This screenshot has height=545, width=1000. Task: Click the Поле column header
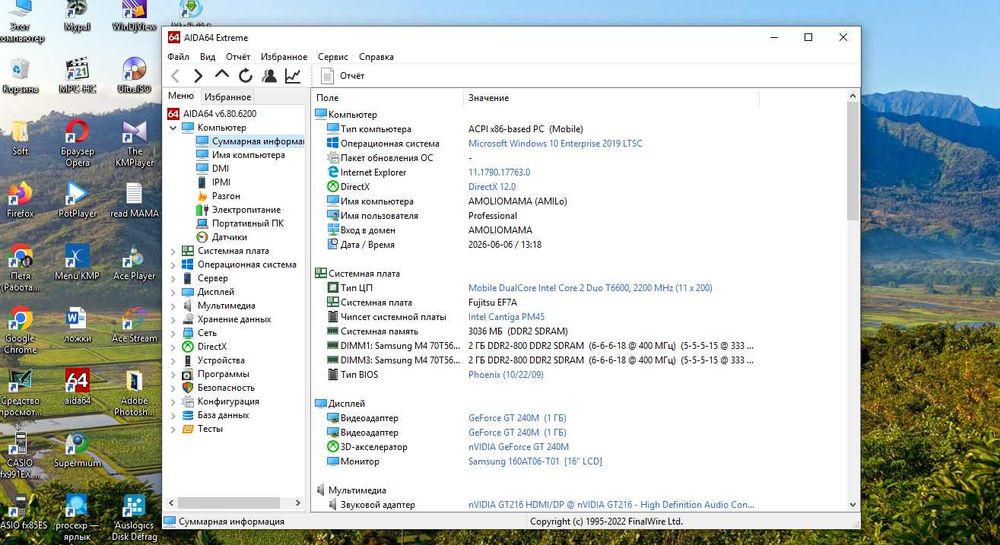388,98
